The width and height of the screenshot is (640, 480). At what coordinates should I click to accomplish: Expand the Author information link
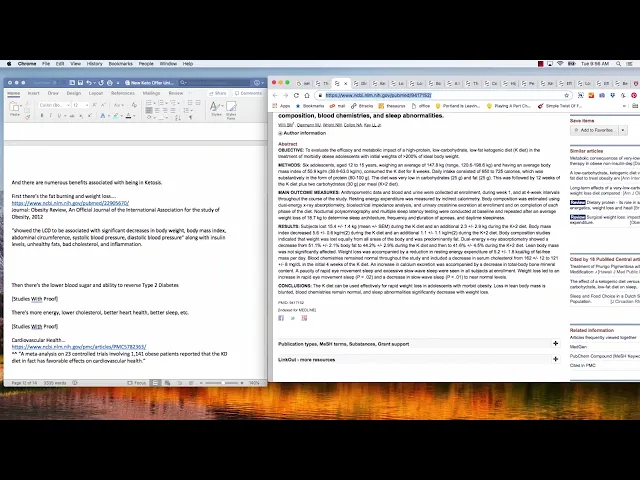302,133
